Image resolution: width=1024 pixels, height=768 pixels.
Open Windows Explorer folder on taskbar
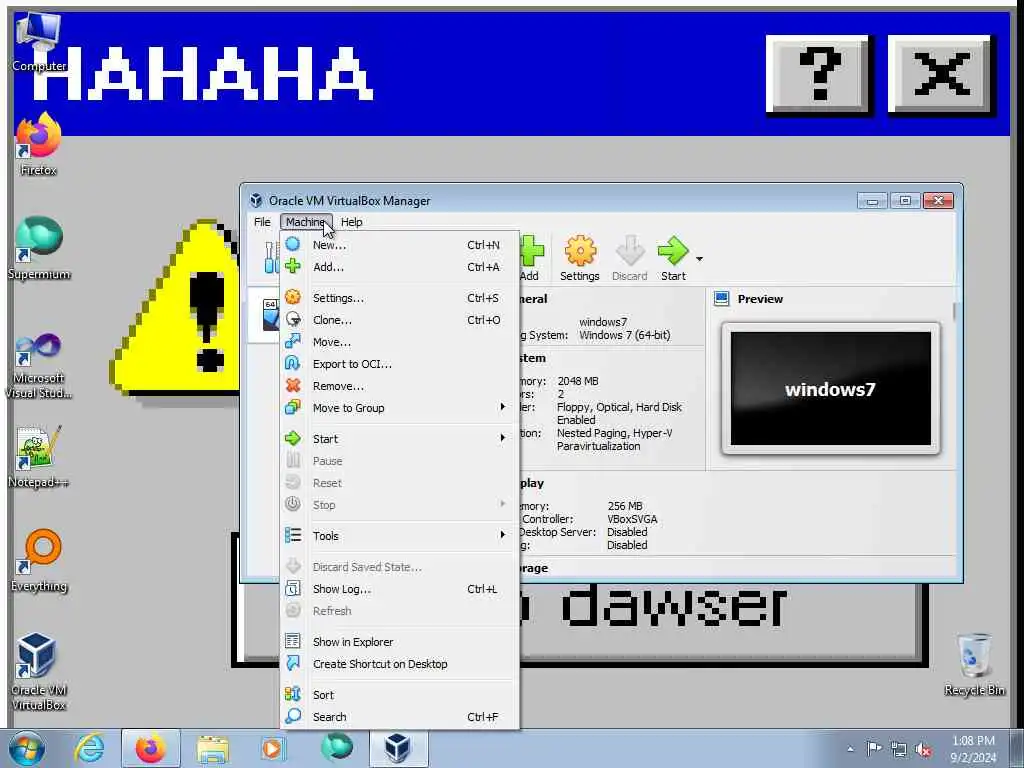[212, 748]
